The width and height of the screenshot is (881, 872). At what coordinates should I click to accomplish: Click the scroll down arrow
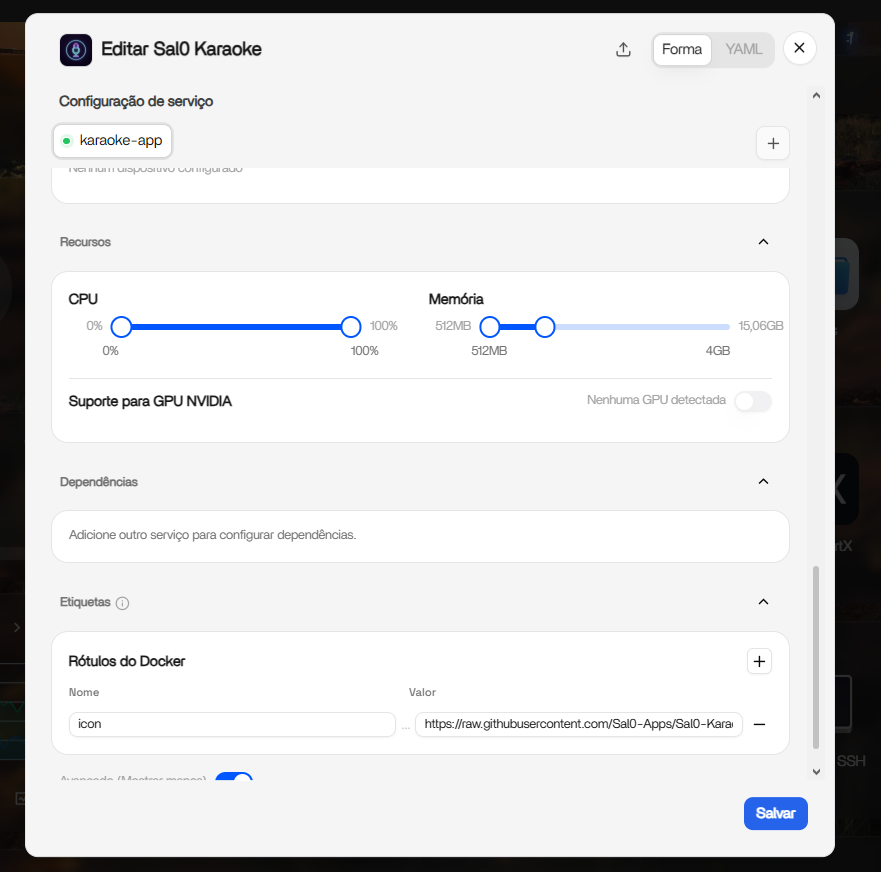coord(816,772)
